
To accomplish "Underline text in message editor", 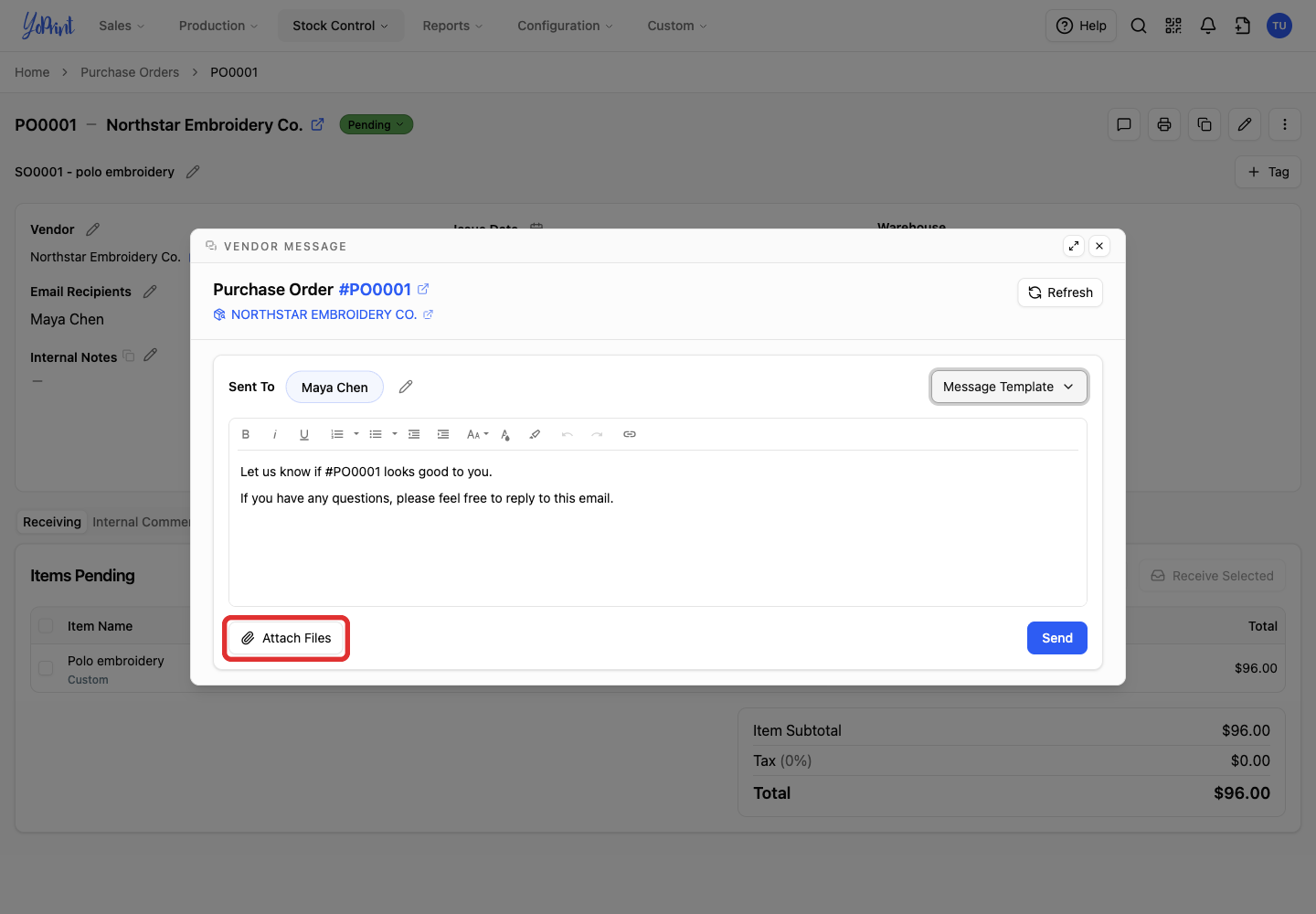I will tap(304, 434).
